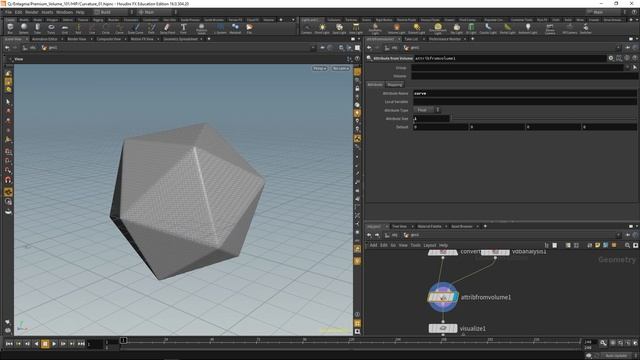The height and width of the screenshot is (360, 640).
Task: Select the Box shelf tool
Action: pyautogui.click(x=10, y=29)
